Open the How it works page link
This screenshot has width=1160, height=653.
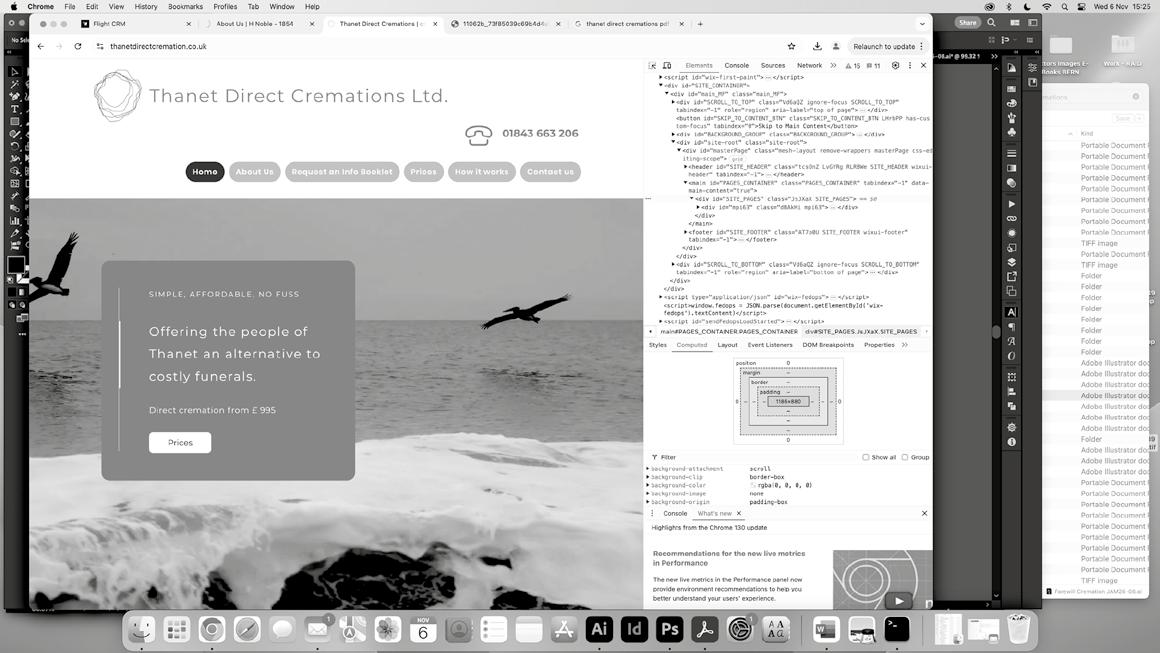coord(482,172)
